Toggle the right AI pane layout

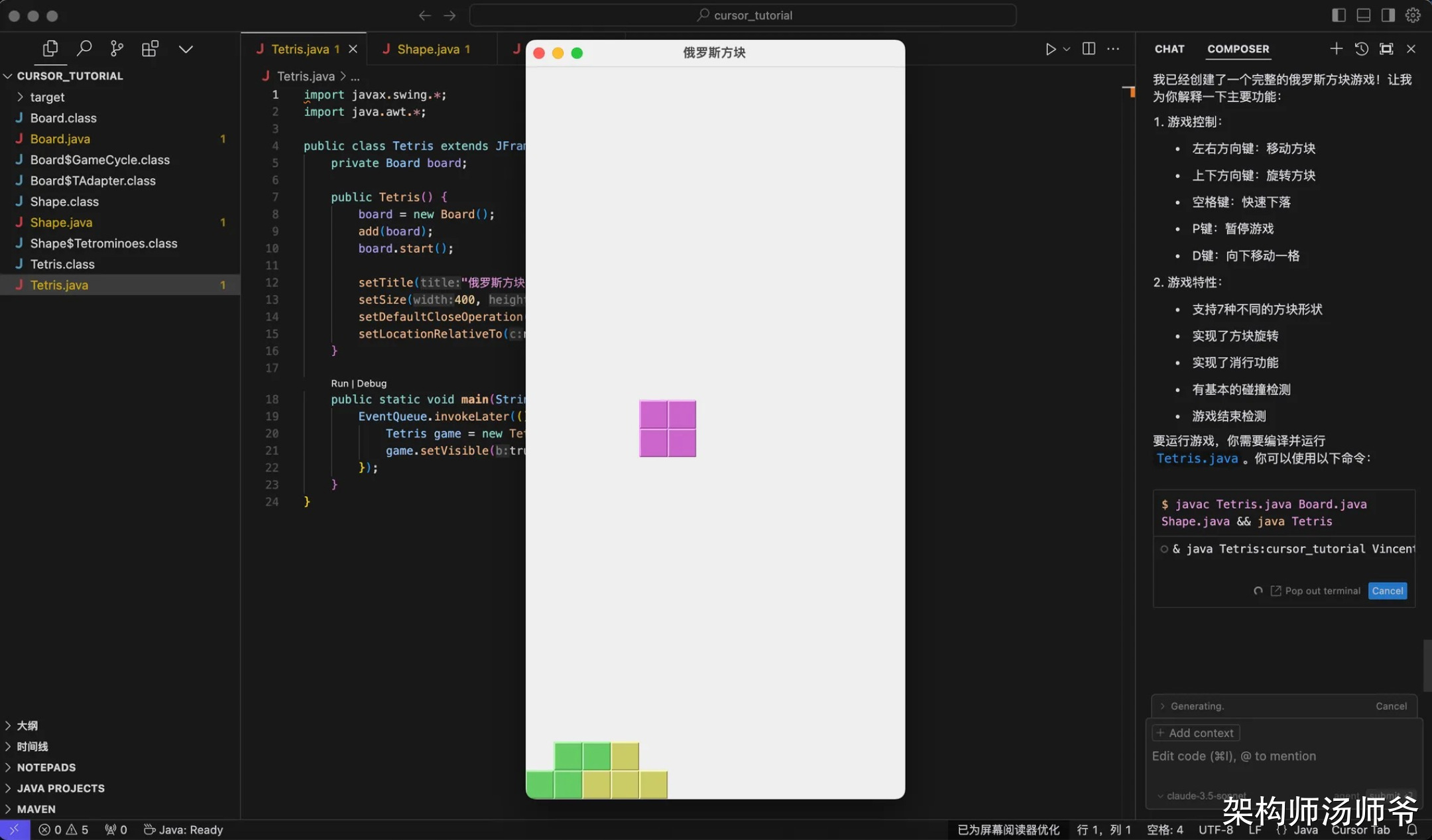[x=1388, y=15]
